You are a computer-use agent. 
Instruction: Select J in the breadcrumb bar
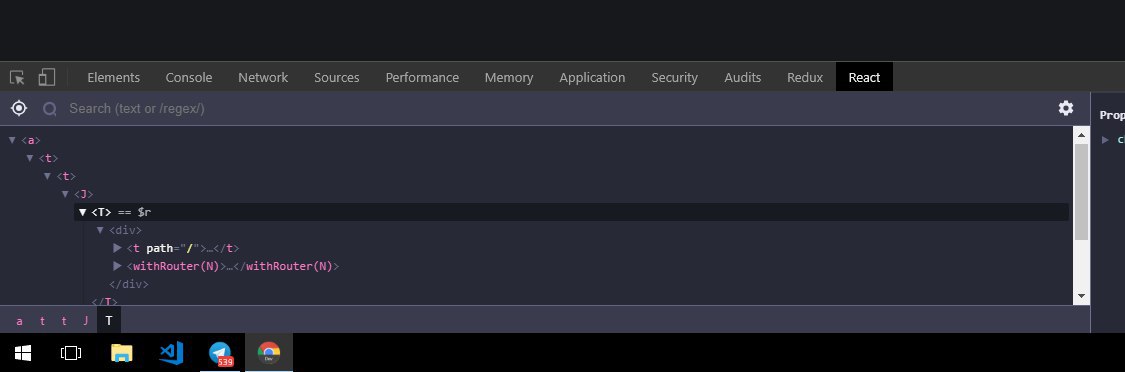[x=85, y=320]
